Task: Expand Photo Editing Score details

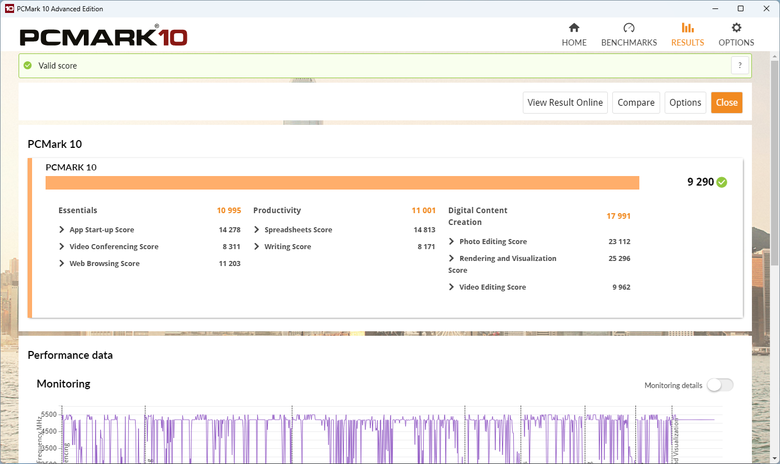Action: click(452, 241)
